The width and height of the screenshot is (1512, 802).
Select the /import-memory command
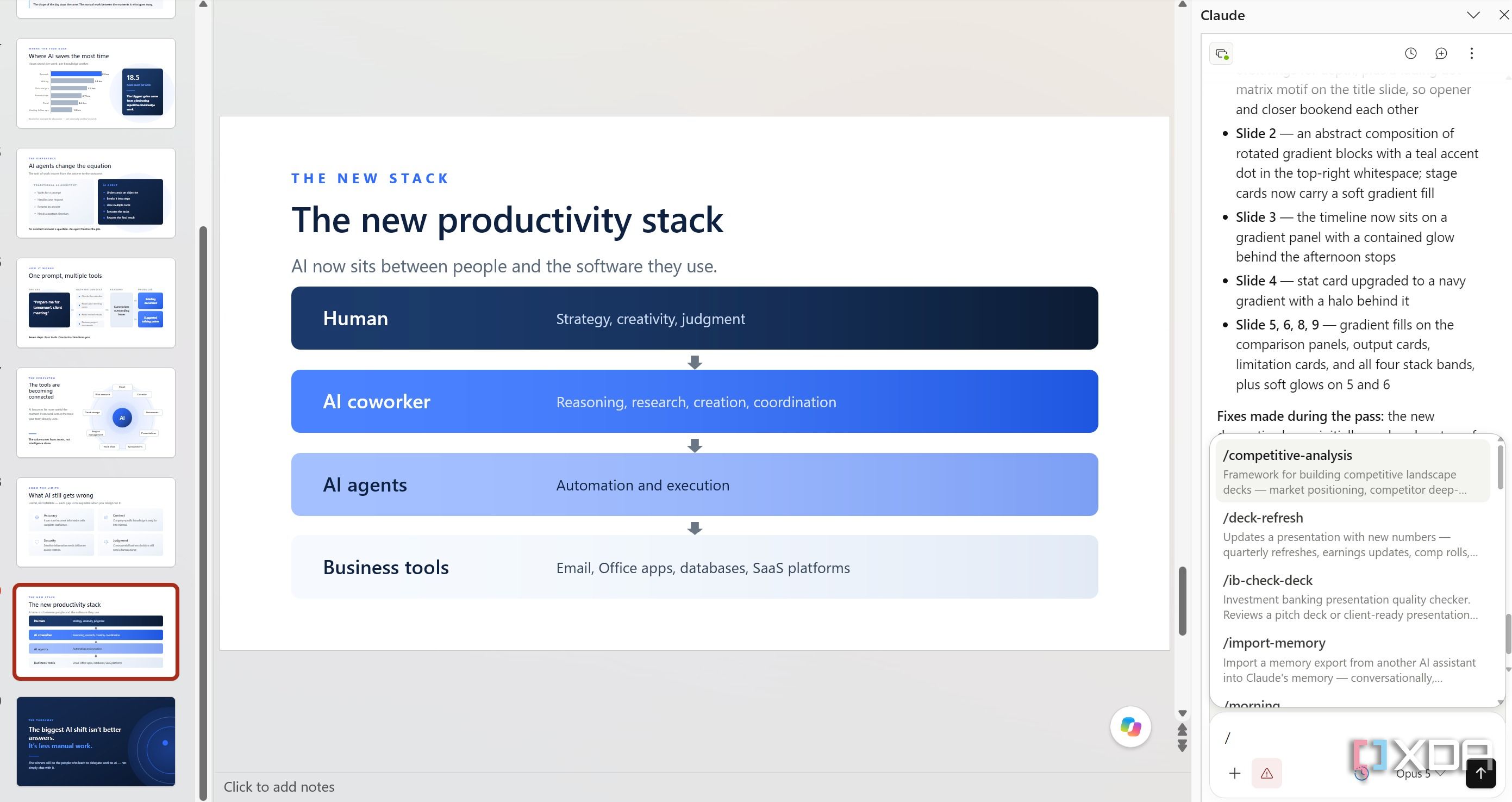(x=1352, y=660)
